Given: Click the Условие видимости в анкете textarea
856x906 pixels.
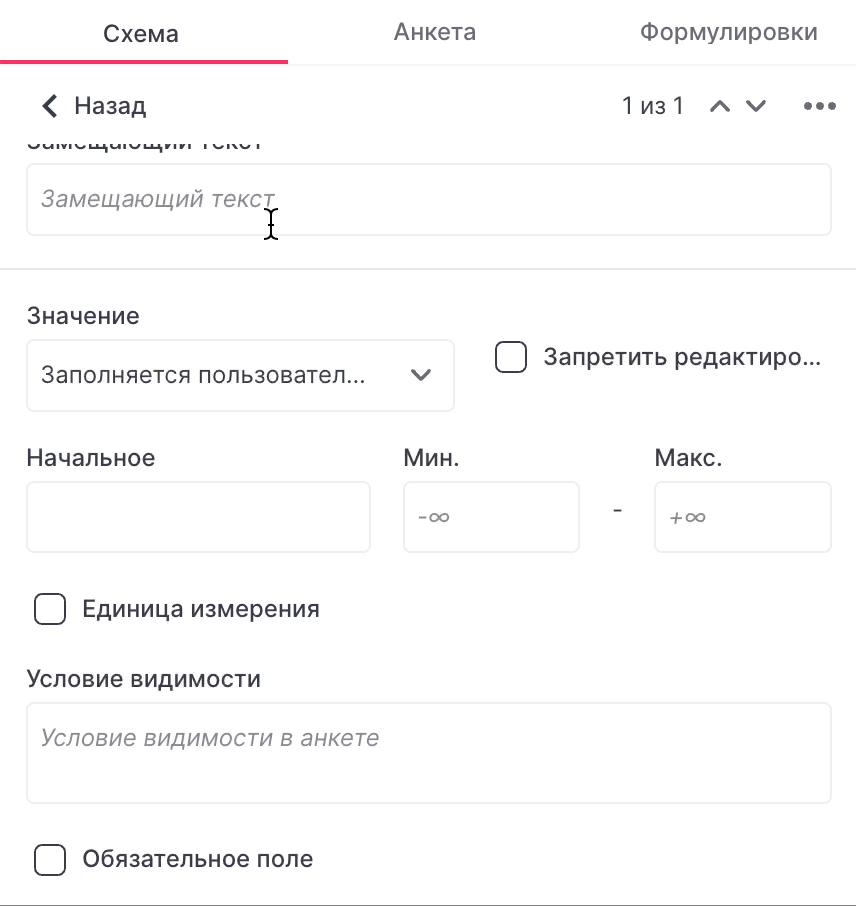Looking at the screenshot, I should pos(429,753).
